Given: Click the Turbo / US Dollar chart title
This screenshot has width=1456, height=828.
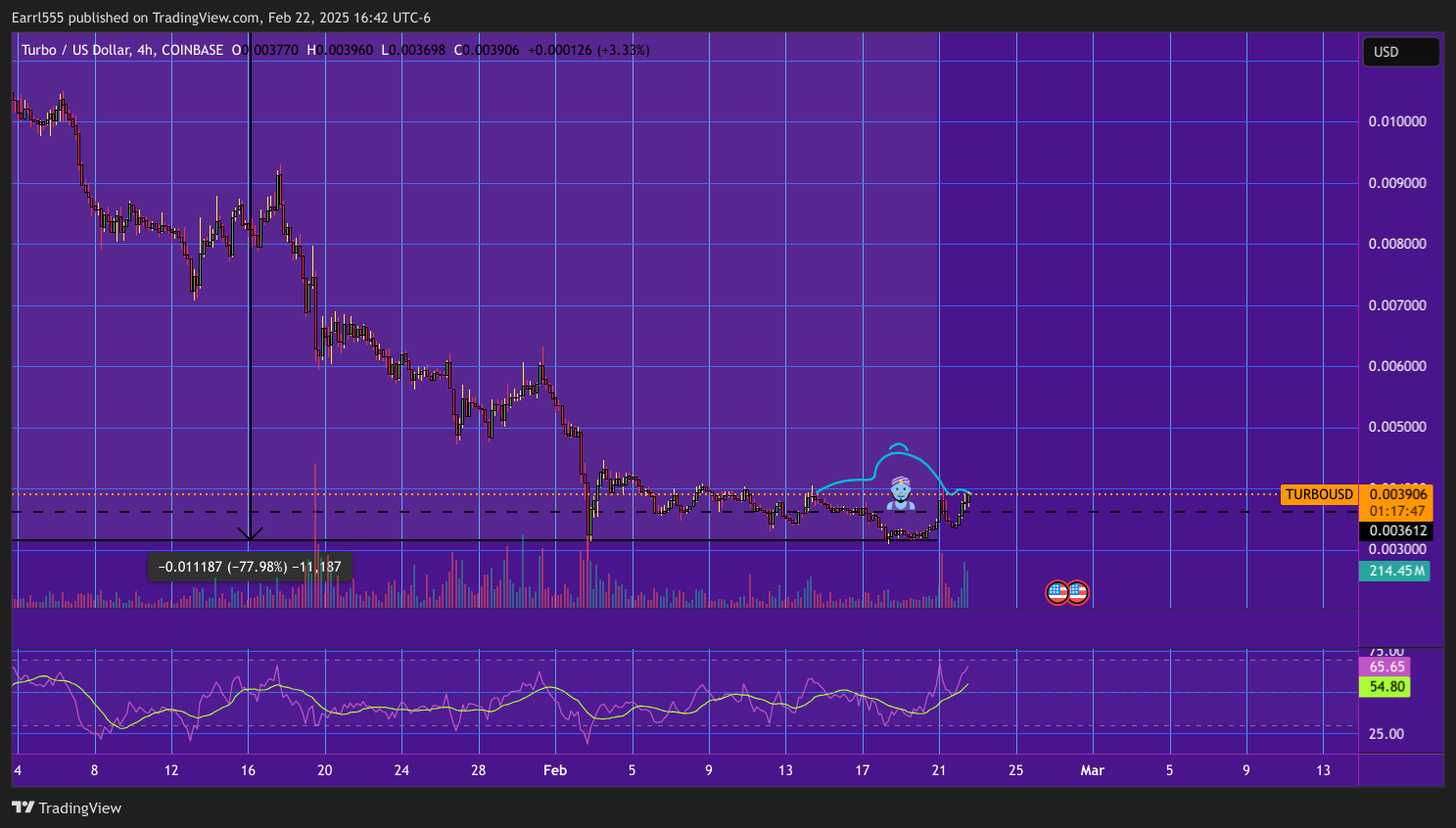Looking at the screenshot, I should coord(122,50).
